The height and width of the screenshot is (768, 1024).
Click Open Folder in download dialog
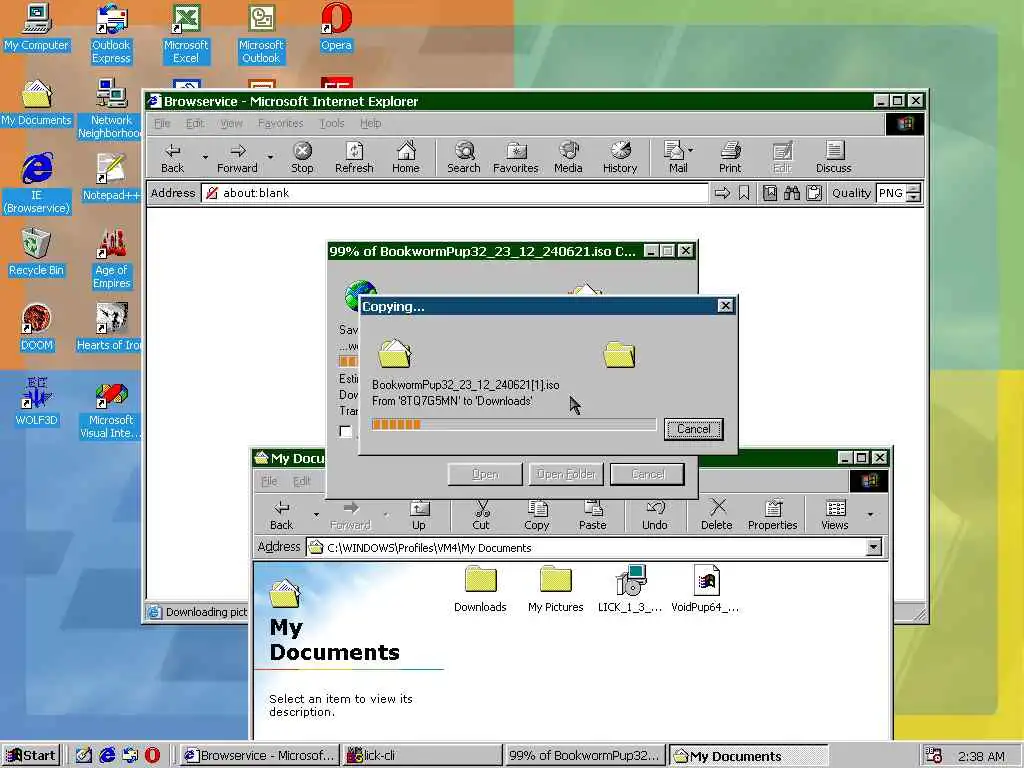tap(566, 474)
